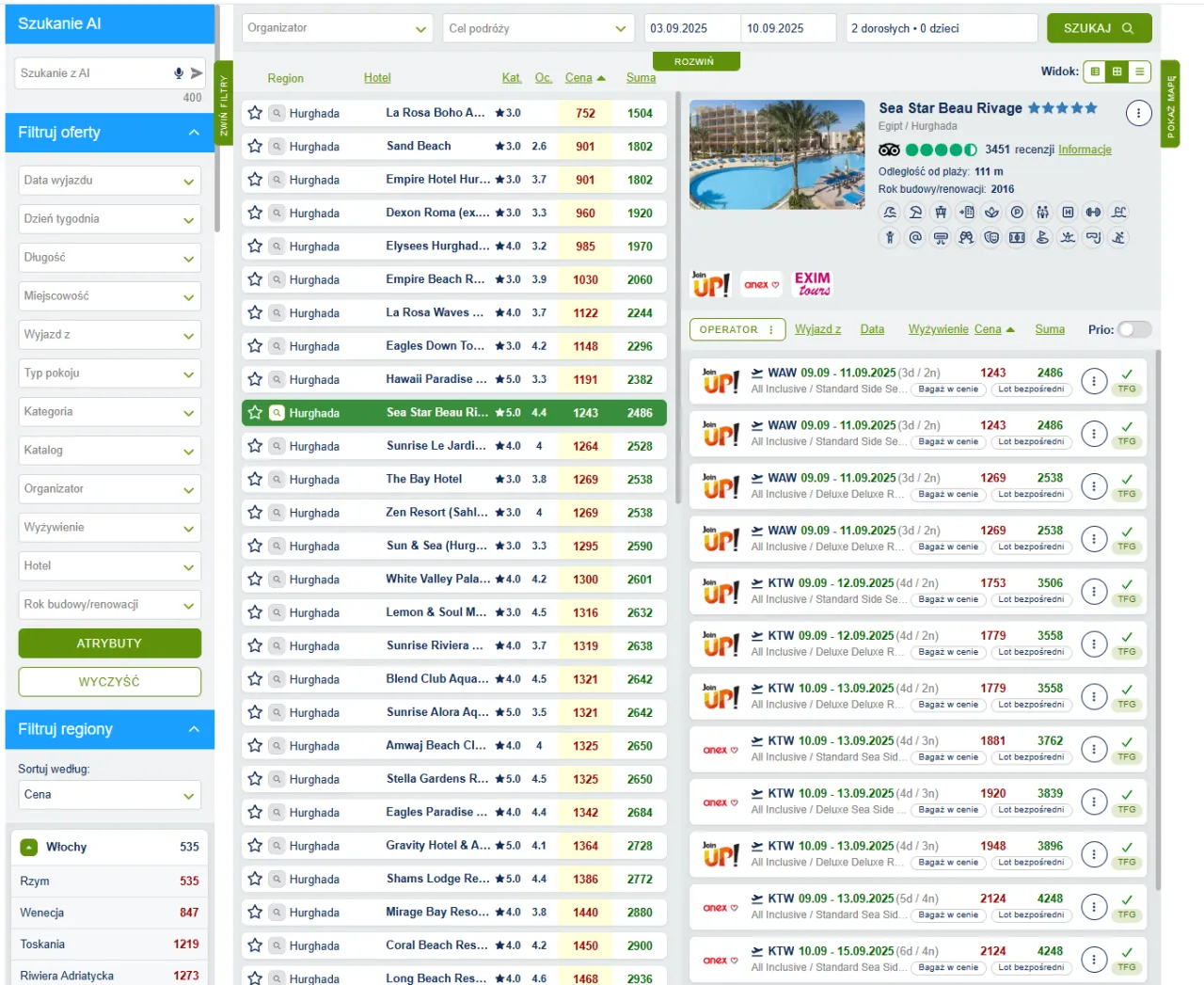Sort offers by Wyjazd z column
1204x985 pixels.
(817, 329)
